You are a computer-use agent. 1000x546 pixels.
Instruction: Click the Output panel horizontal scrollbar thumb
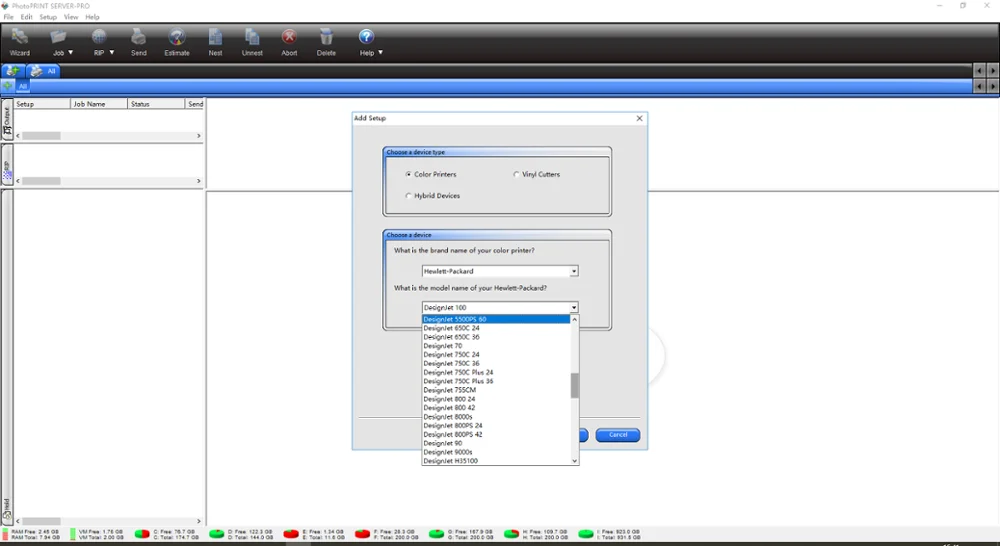(x=41, y=136)
